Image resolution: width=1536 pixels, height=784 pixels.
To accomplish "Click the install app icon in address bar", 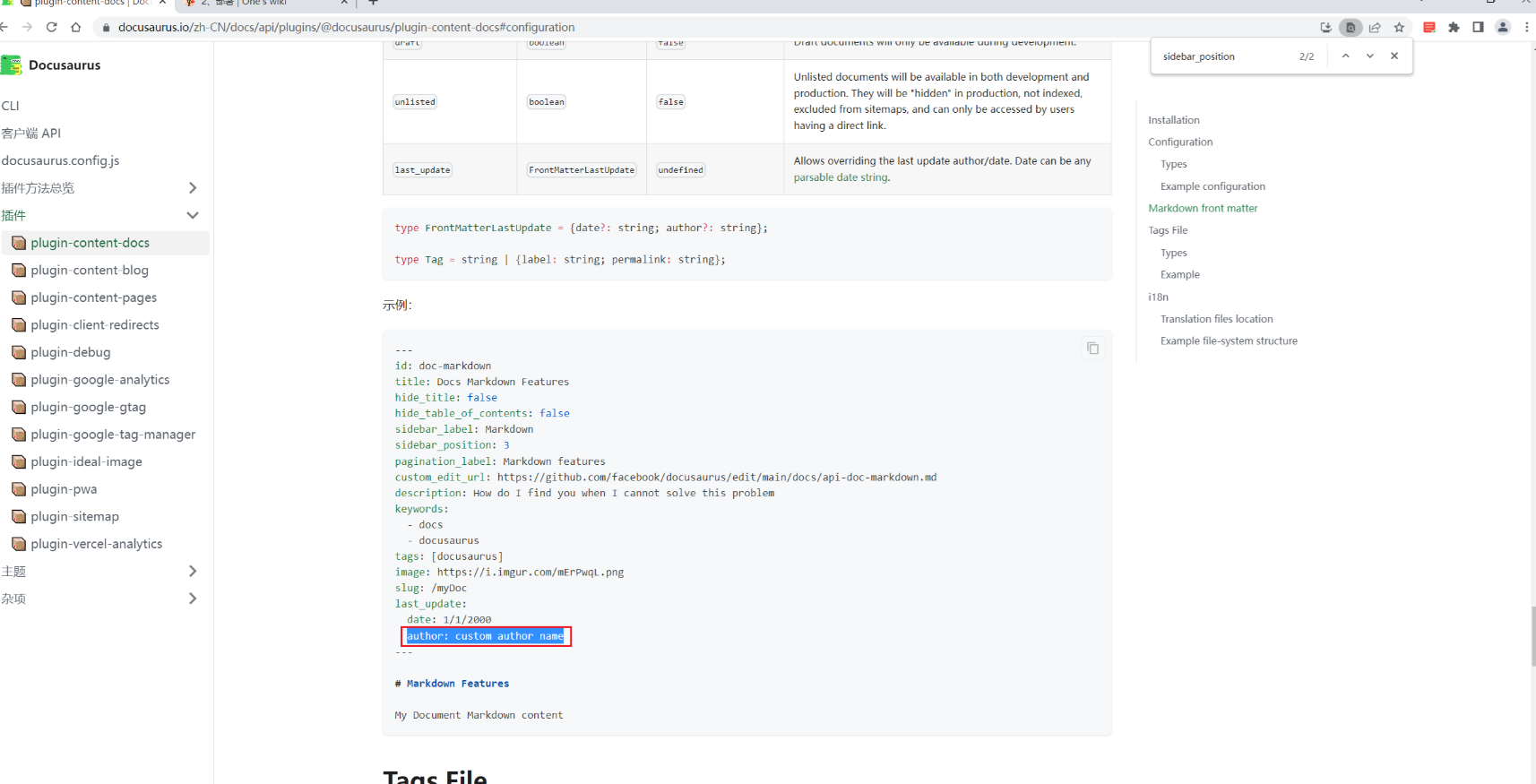I will pos(1326,28).
